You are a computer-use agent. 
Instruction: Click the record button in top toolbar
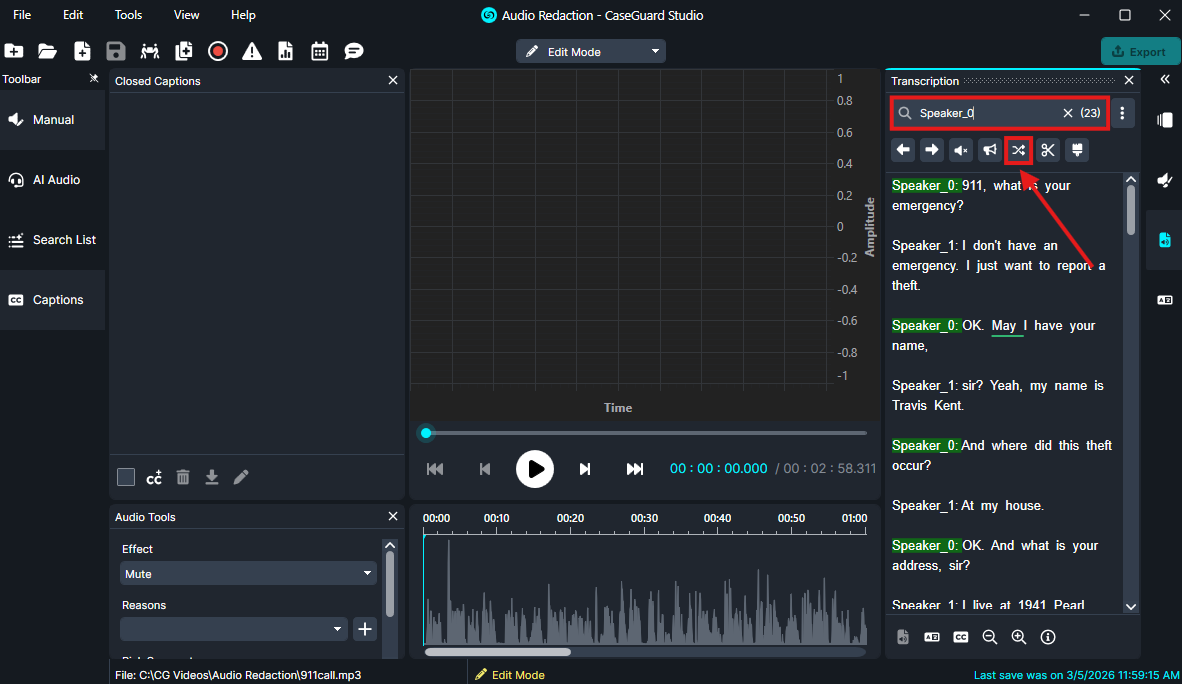tap(218, 51)
